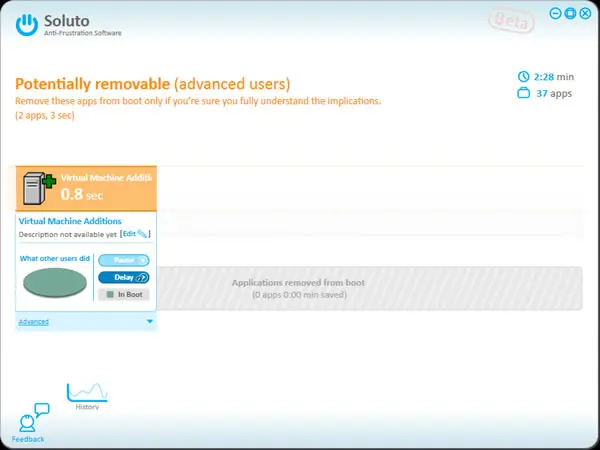The image size is (600, 450).
Task: Click the clock boot time icon
Action: point(523,77)
